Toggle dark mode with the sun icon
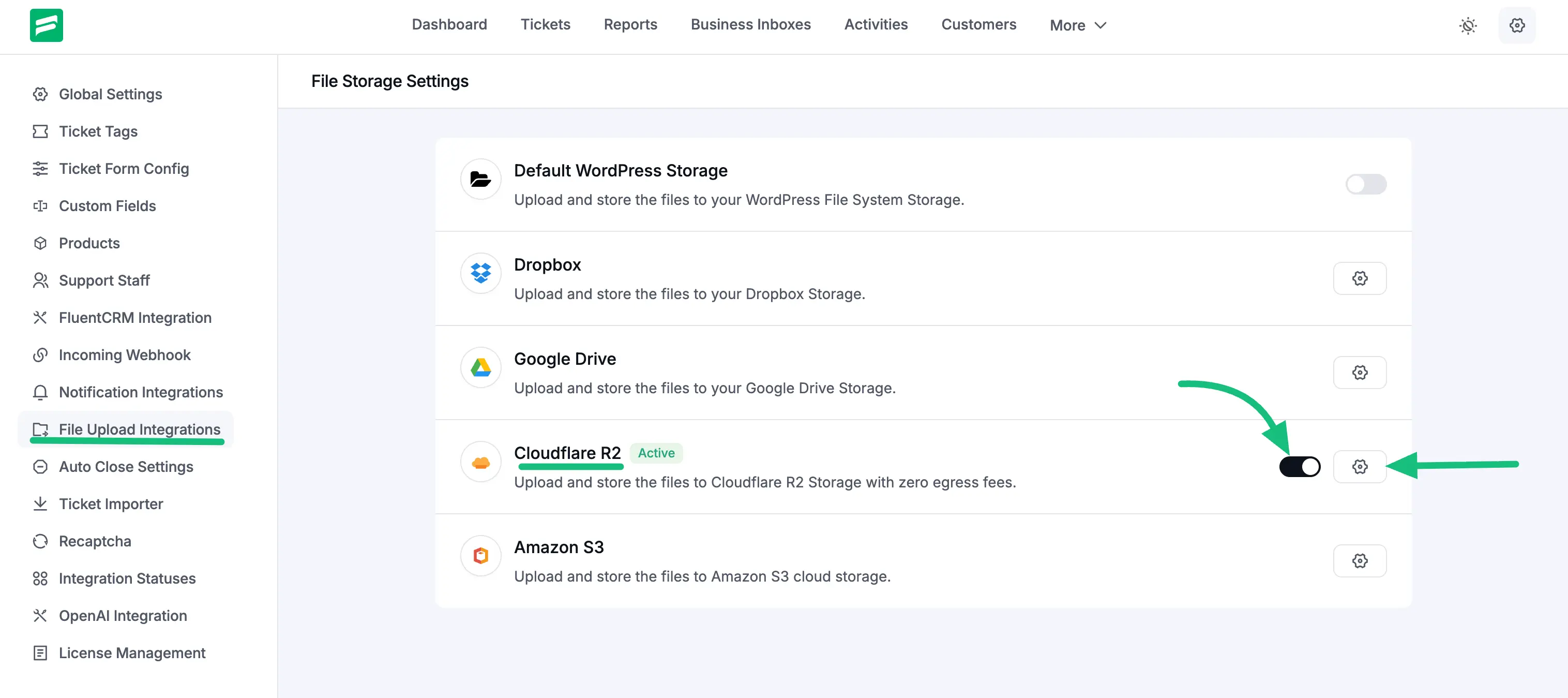This screenshot has height=698, width=1568. point(1468,25)
